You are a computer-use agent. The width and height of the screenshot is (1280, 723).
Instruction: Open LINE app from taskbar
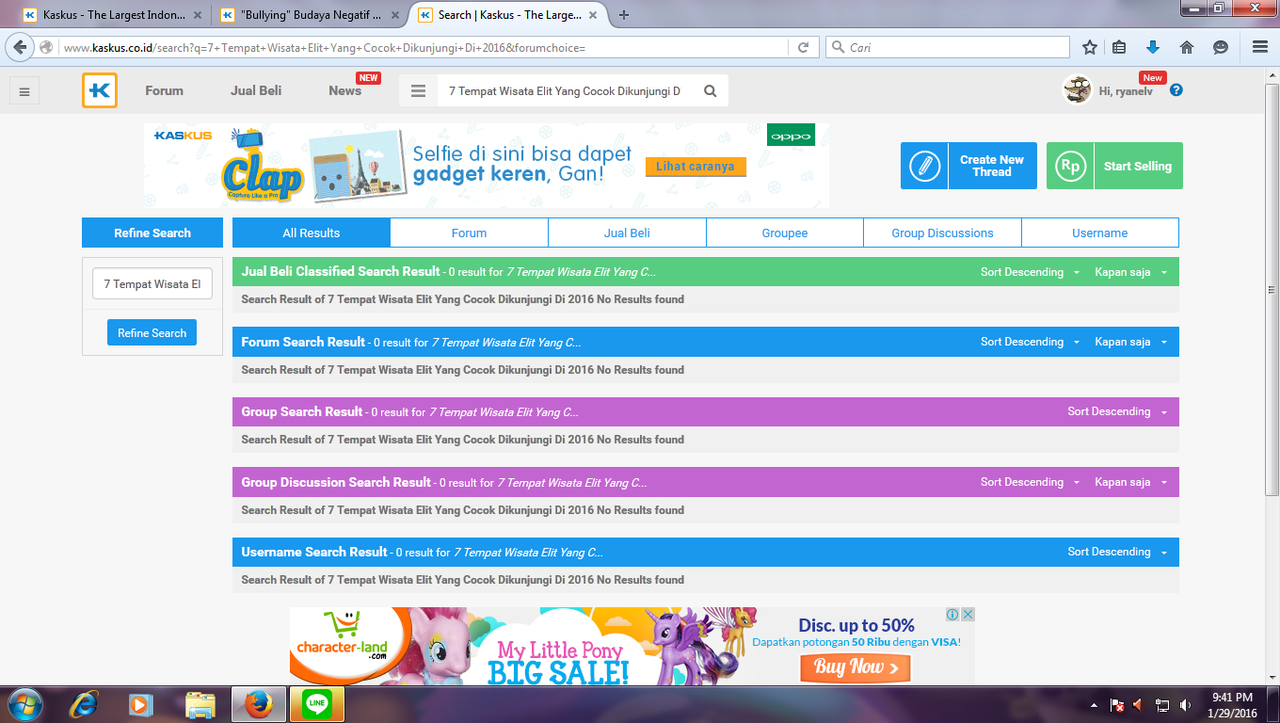click(x=316, y=705)
